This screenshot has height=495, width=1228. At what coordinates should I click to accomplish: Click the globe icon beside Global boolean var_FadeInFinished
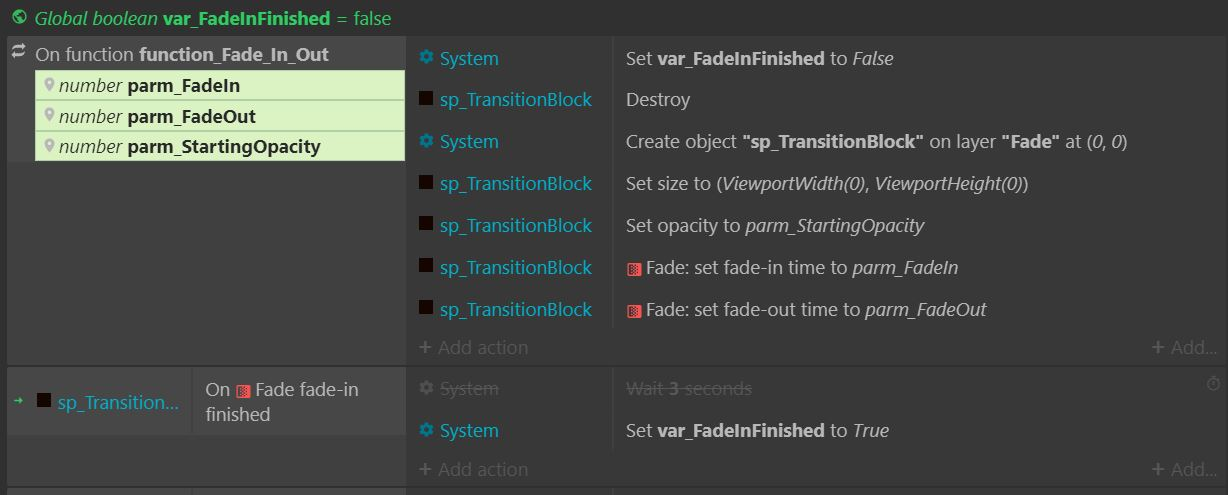point(19,18)
